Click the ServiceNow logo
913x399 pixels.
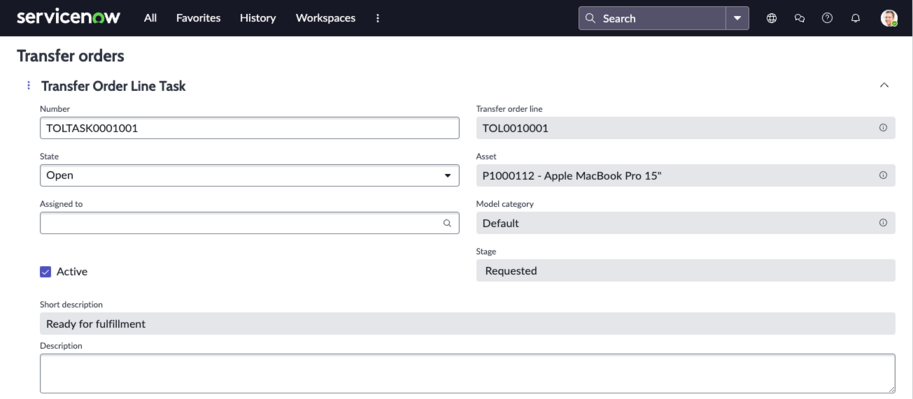[x=69, y=17]
